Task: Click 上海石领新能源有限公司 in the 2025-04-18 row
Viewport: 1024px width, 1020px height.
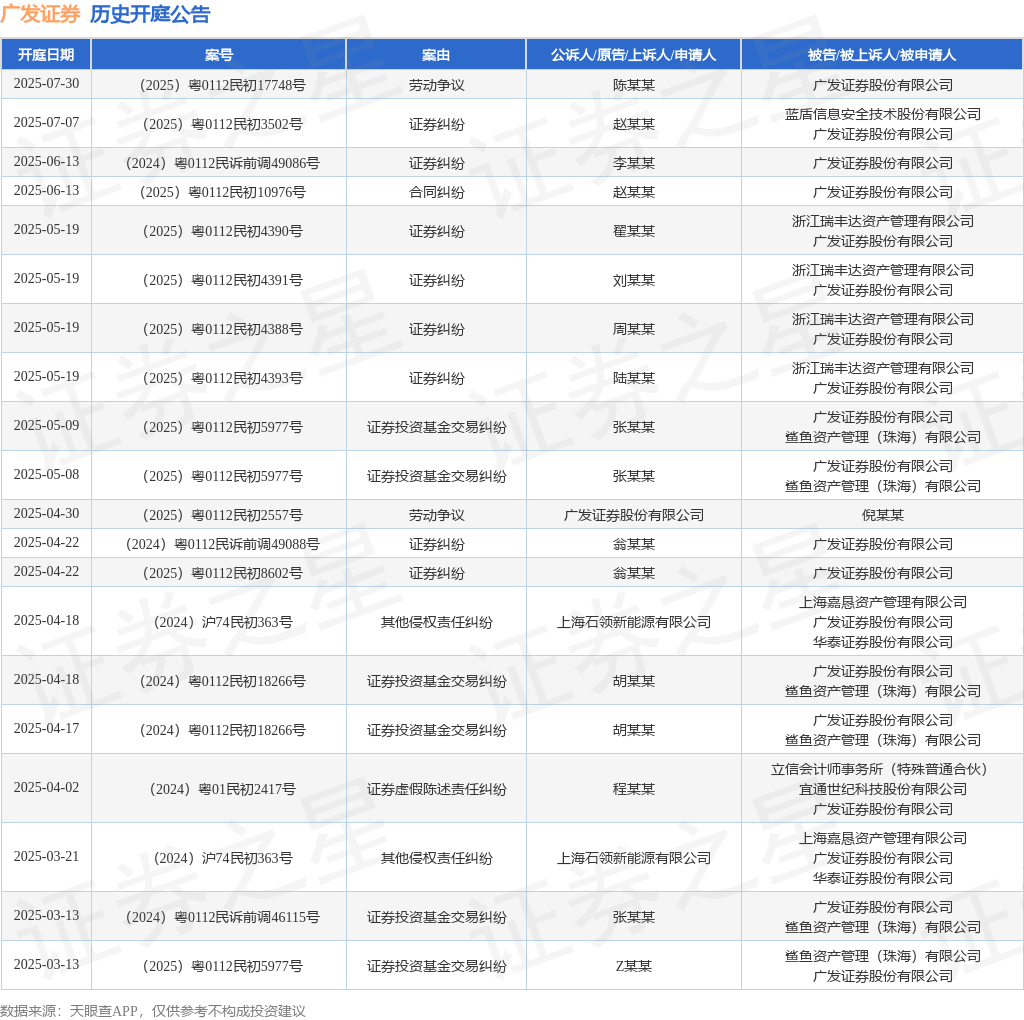Action: pyautogui.click(x=633, y=622)
